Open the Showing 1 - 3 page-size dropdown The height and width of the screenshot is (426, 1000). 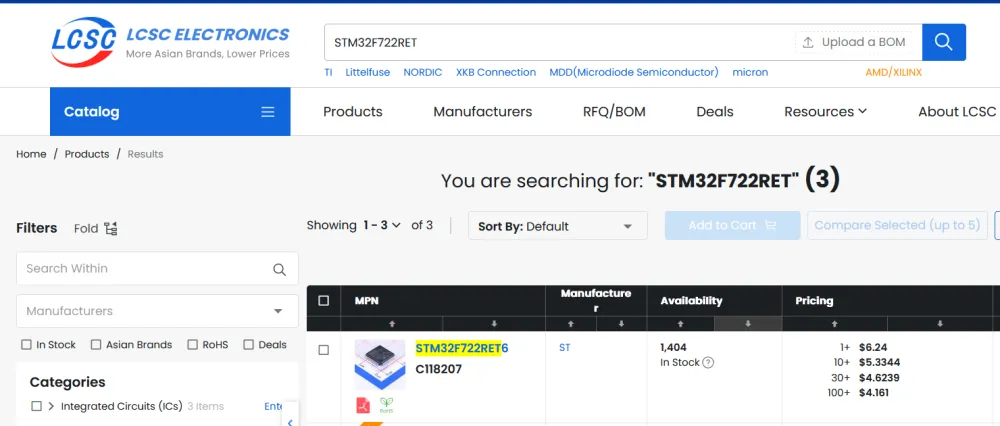(382, 225)
